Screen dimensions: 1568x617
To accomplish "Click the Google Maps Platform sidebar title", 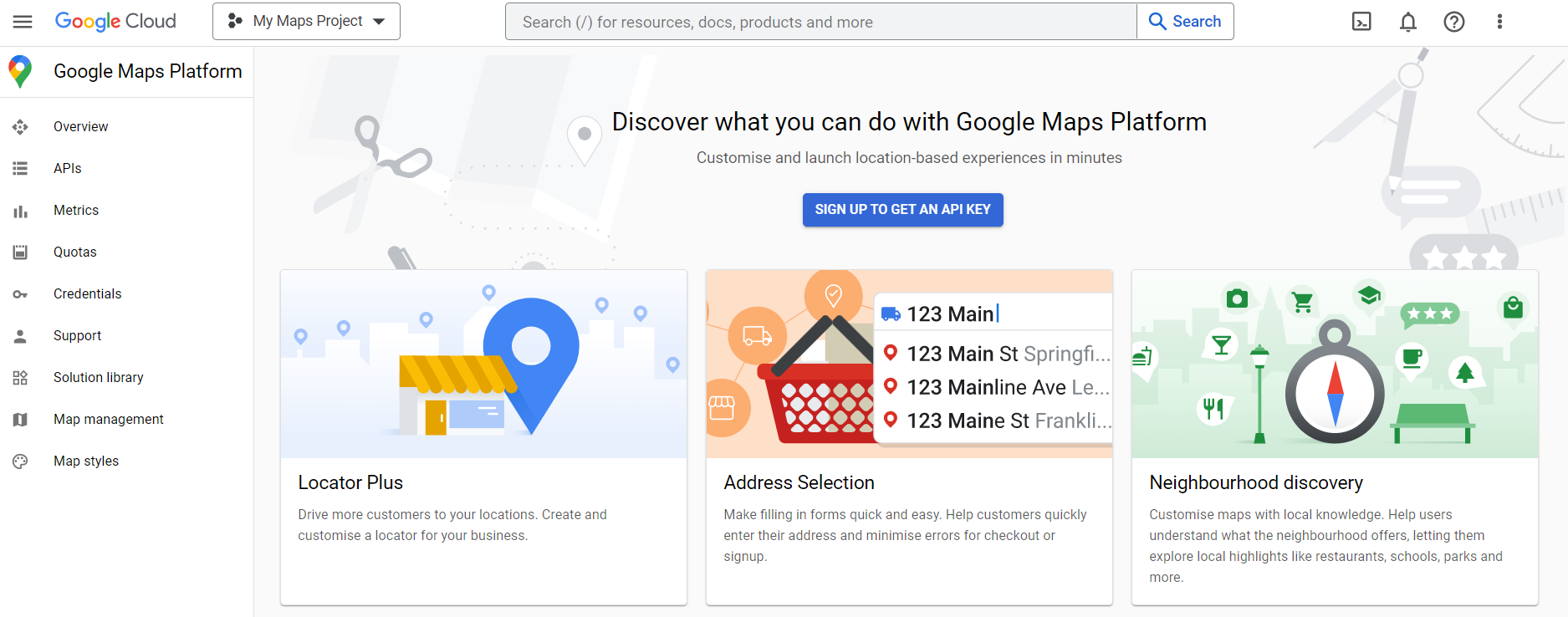I will 148,72.
